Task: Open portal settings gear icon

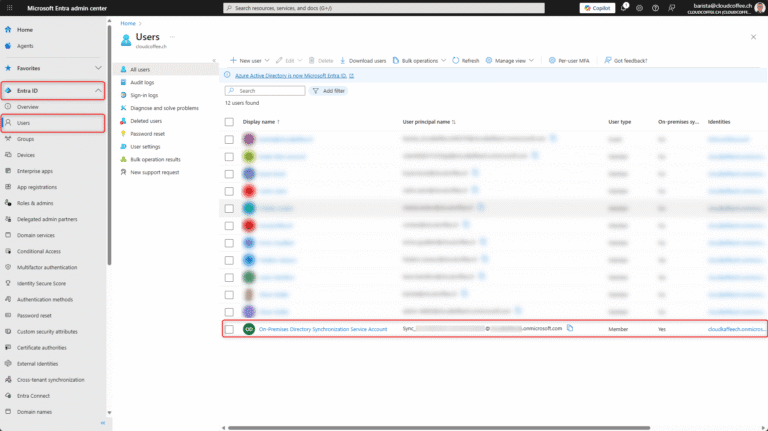Action: (x=639, y=8)
